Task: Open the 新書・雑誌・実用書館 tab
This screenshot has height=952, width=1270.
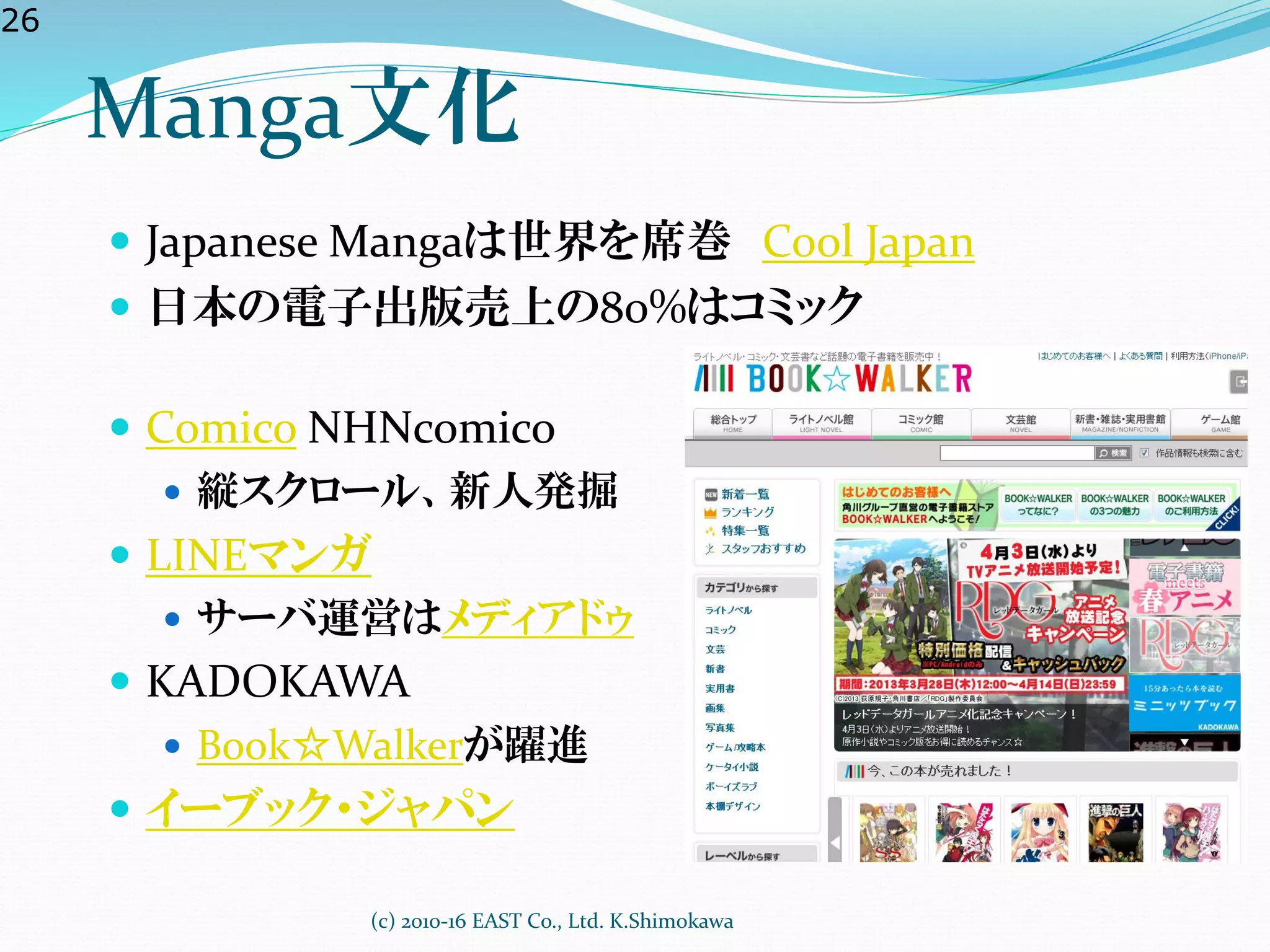Action: tap(1120, 423)
